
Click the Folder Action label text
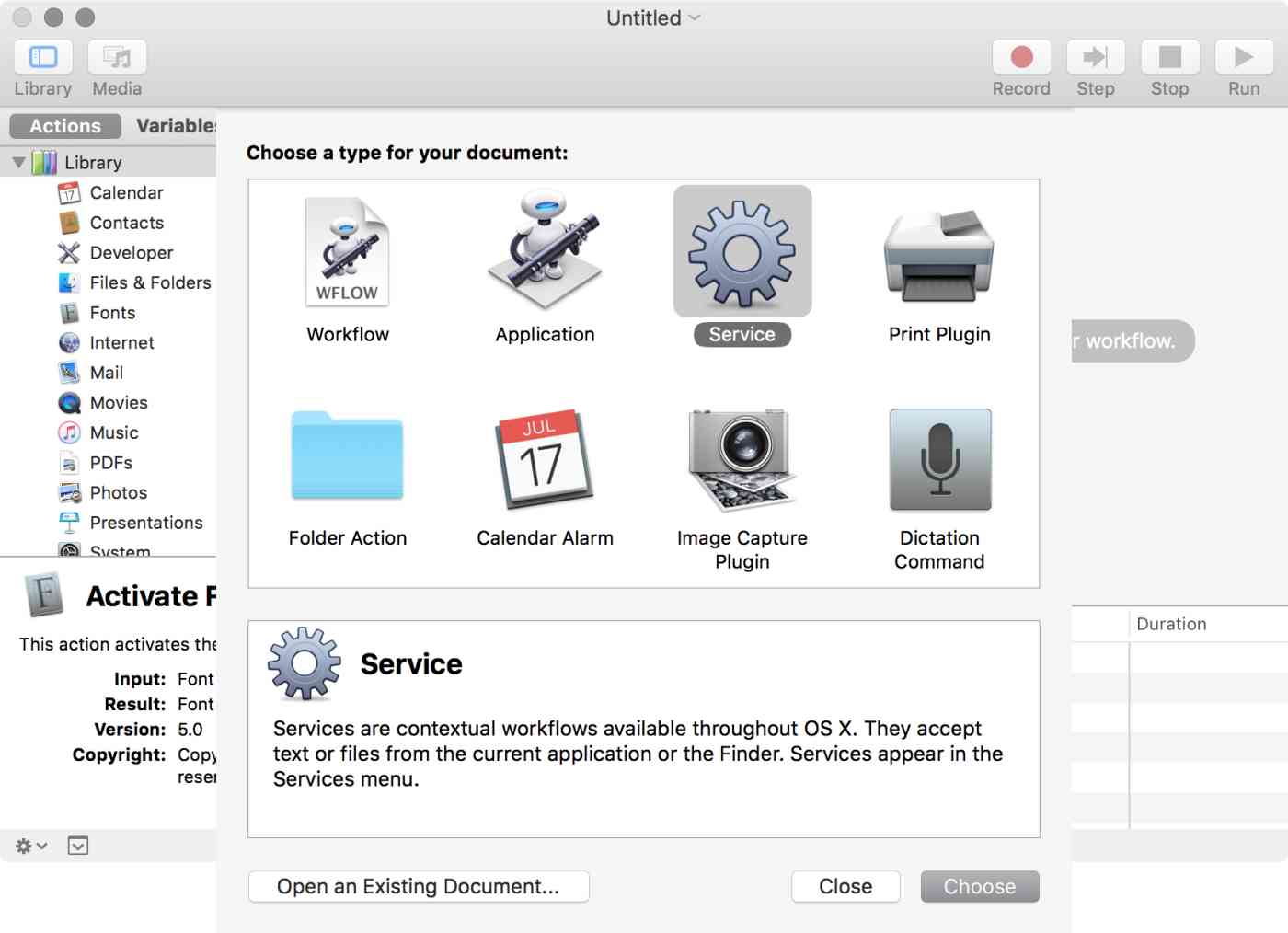click(x=348, y=537)
